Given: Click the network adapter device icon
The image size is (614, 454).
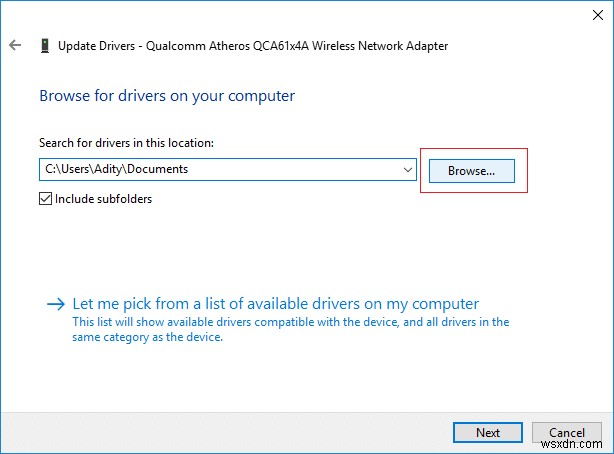Looking at the screenshot, I should pos(44,46).
